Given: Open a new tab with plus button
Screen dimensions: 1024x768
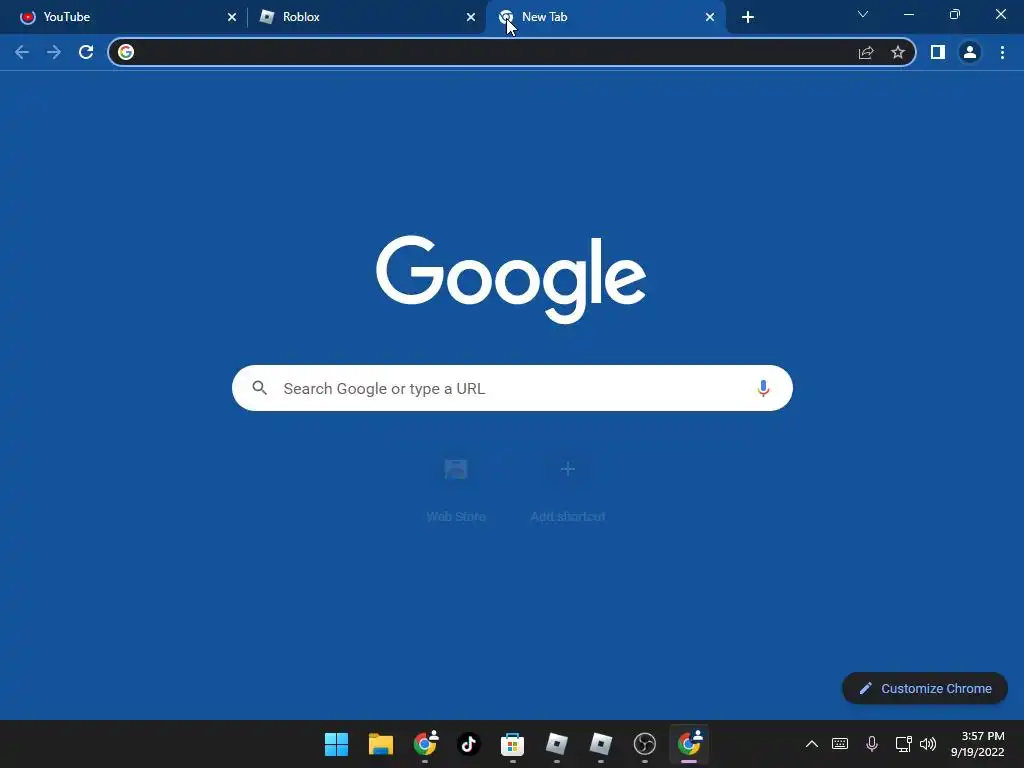Looking at the screenshot, I should click(x=748, y=17).
